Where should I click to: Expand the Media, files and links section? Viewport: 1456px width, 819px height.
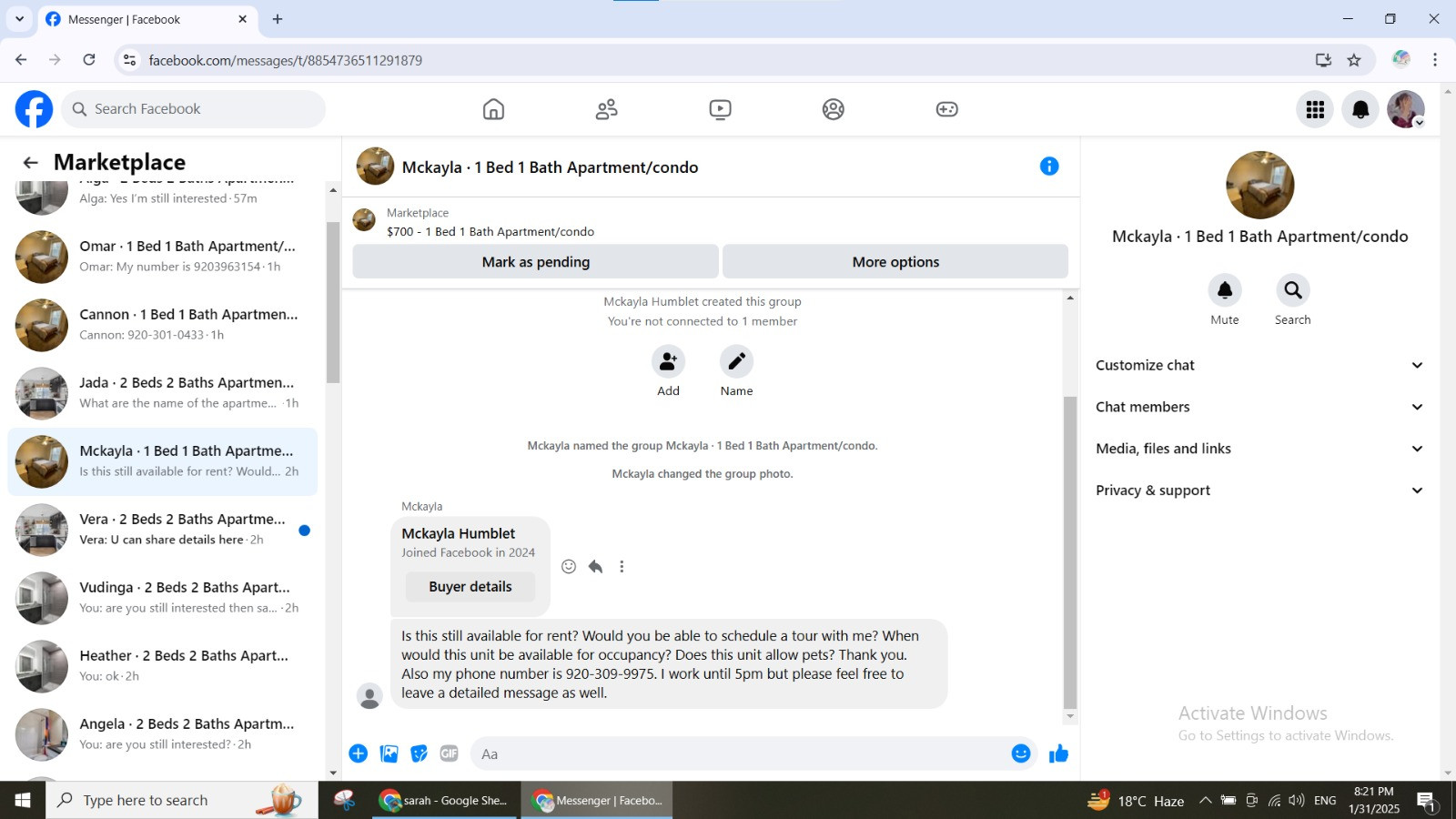[1259, 449]
